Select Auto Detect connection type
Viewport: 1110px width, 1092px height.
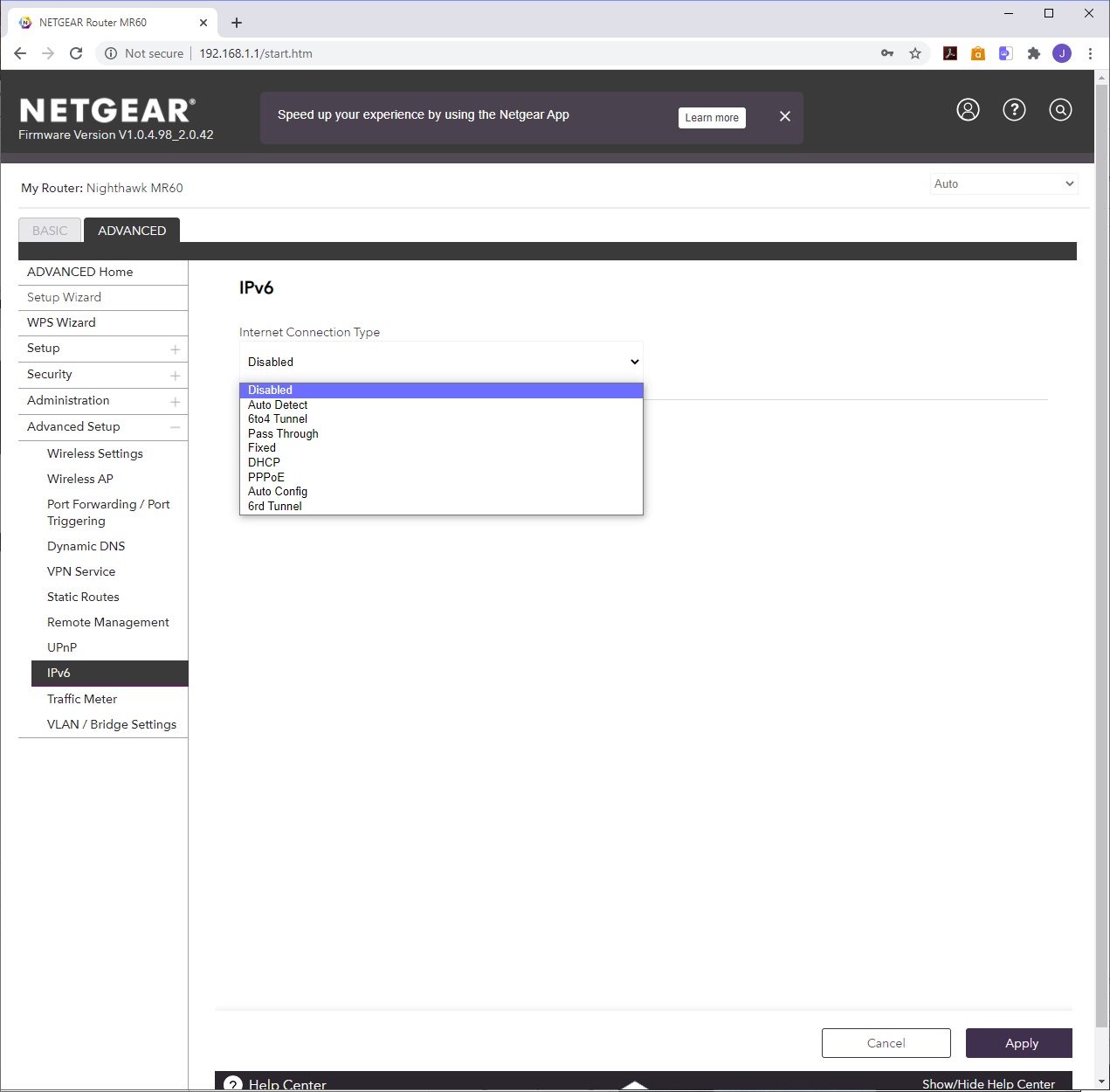[x=441, y=404]
